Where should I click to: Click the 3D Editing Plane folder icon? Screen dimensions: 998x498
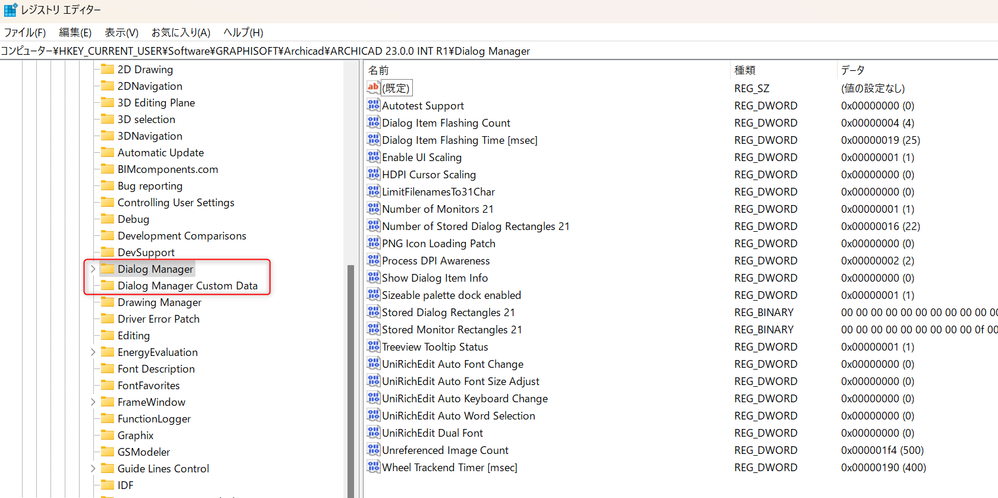click(107, 103)
